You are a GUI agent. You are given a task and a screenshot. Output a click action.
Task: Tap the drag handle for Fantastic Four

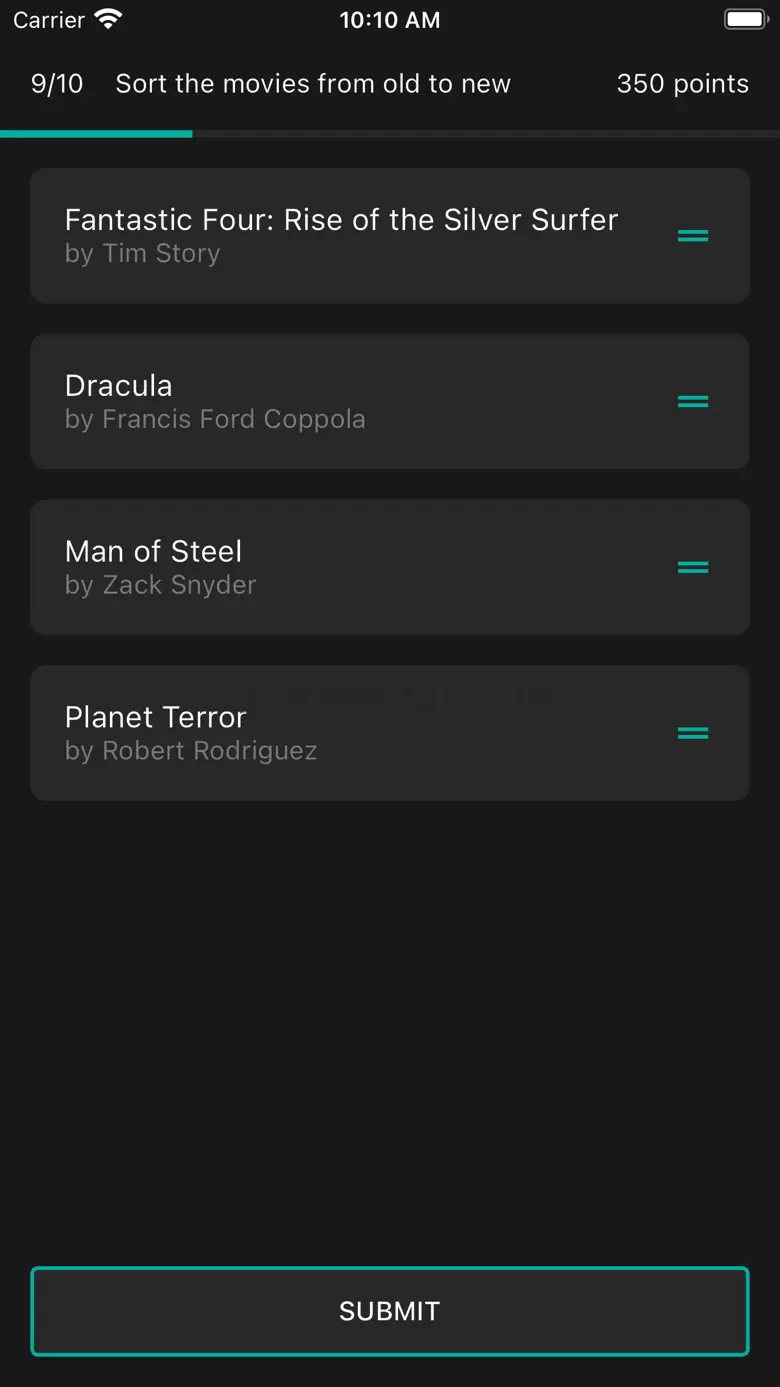(693, 236)
